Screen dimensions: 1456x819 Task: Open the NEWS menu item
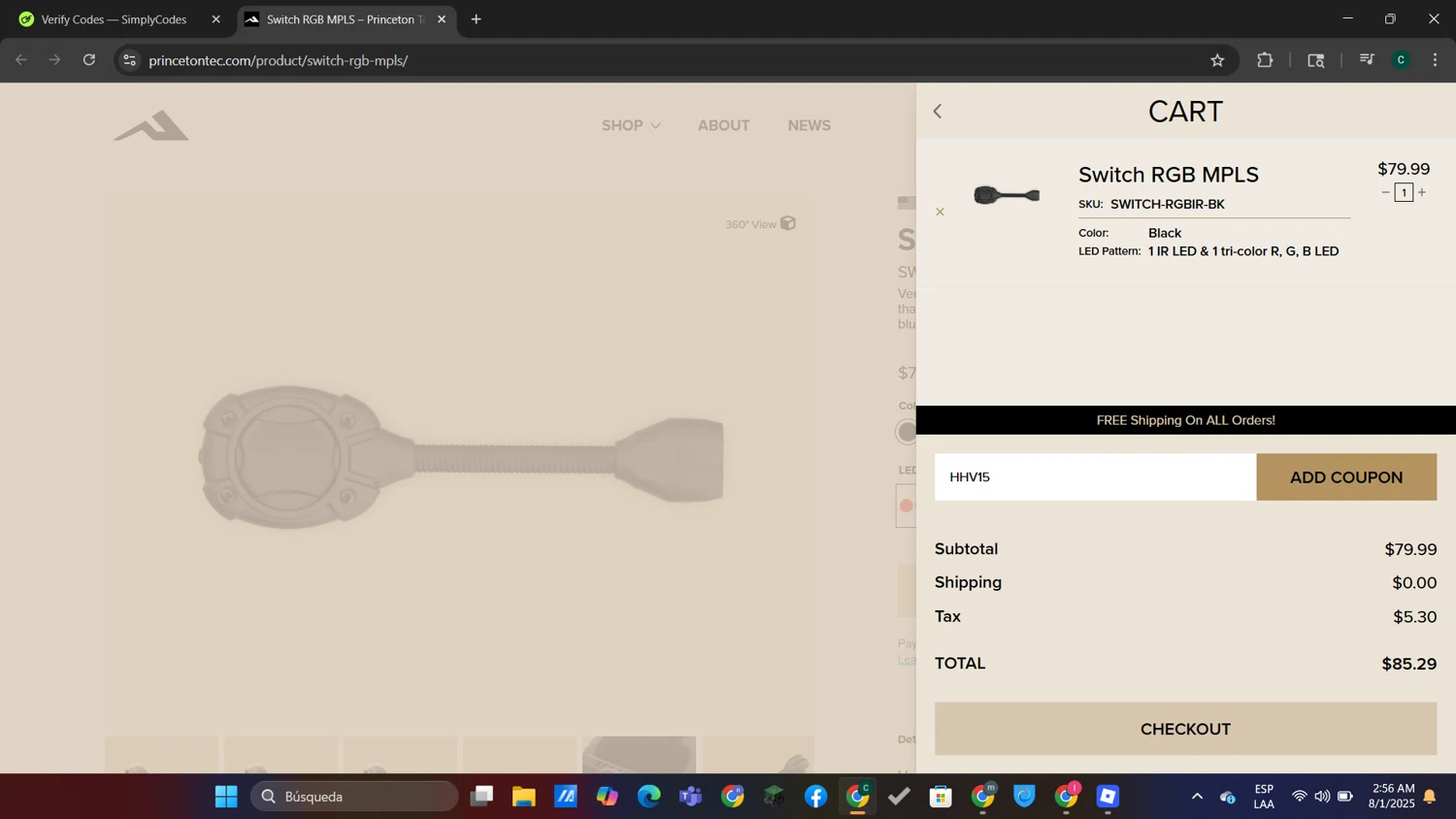[x=809, y=125]
